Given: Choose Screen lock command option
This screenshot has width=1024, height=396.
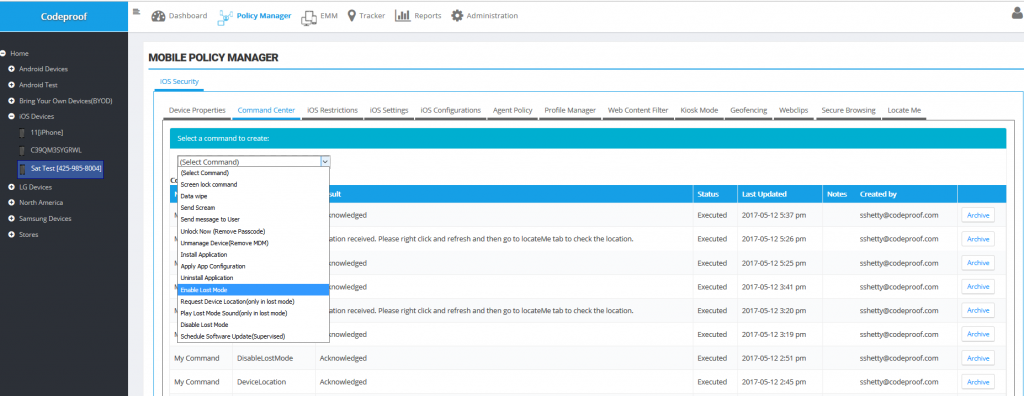Looking at the screenshot, I should 253,184.
